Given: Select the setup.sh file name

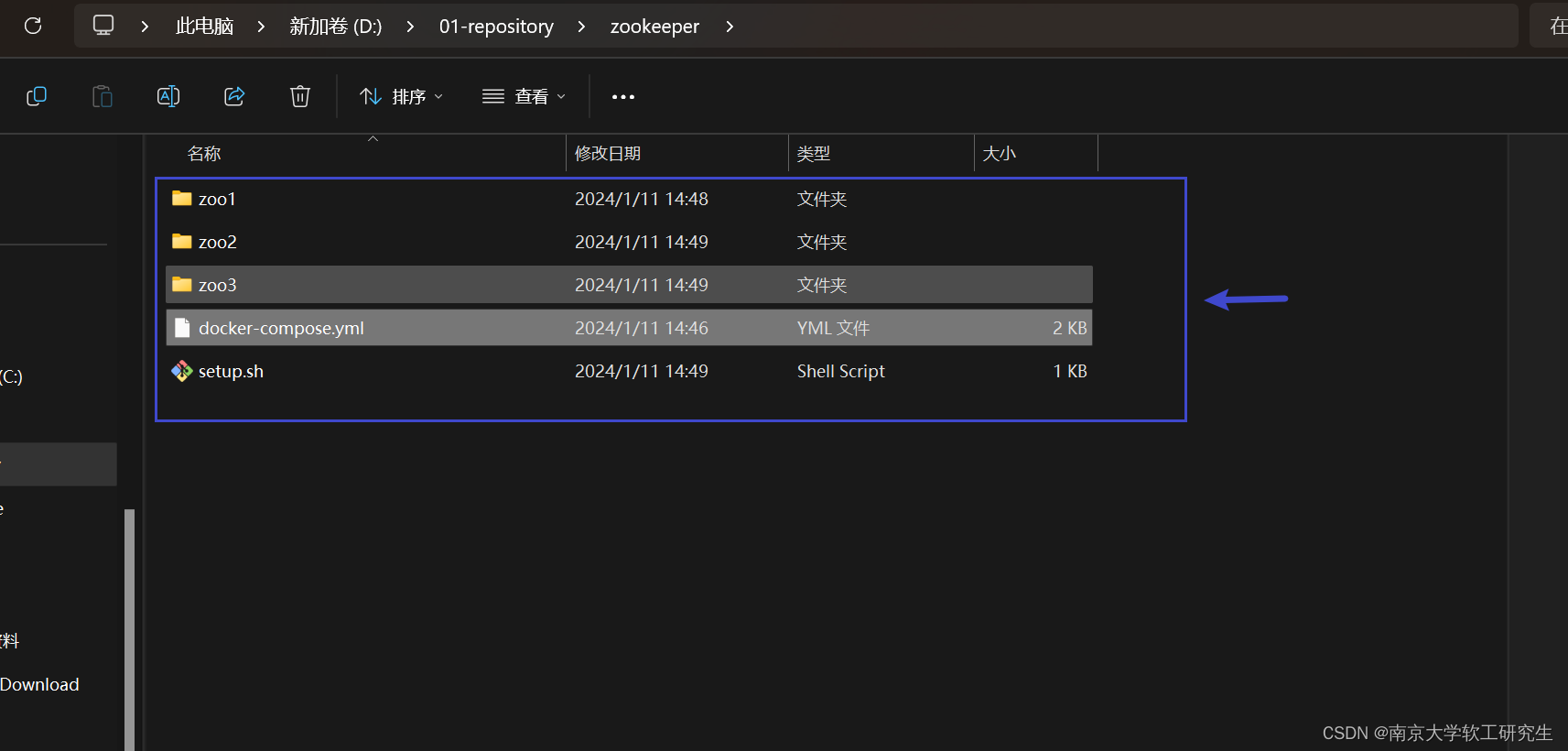Looking at the screenshot, I should (231, 371).
